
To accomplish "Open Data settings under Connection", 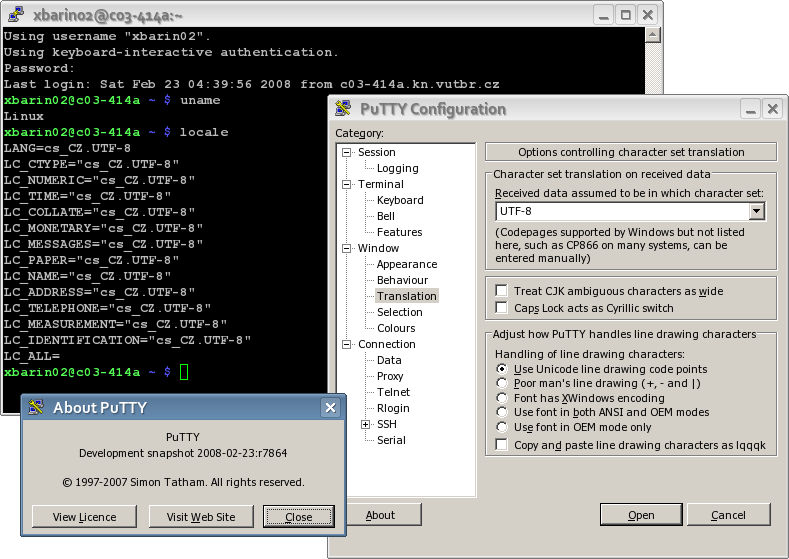I will click(389, 360).
